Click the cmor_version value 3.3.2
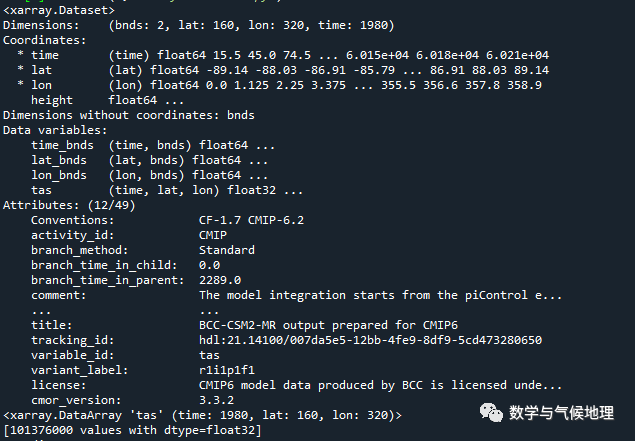 pyautogui.click(x=216, y=400)
